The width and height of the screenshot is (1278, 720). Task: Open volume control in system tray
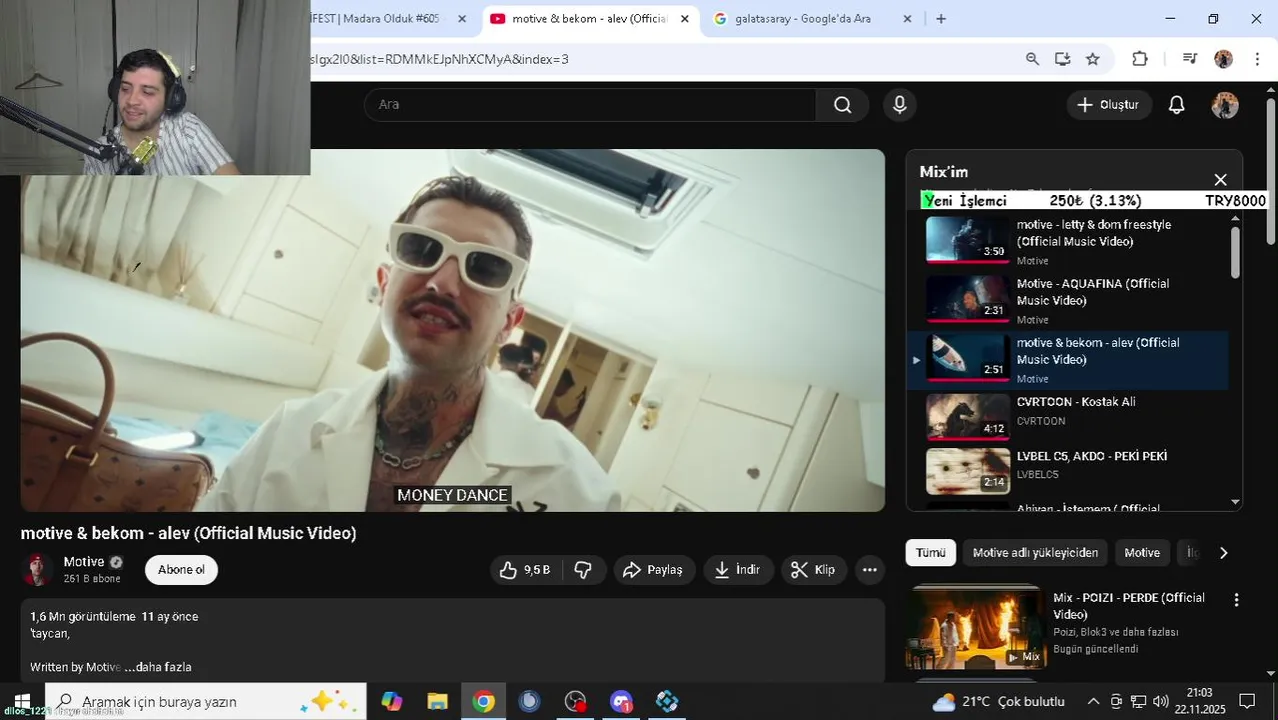[1160, 702]
